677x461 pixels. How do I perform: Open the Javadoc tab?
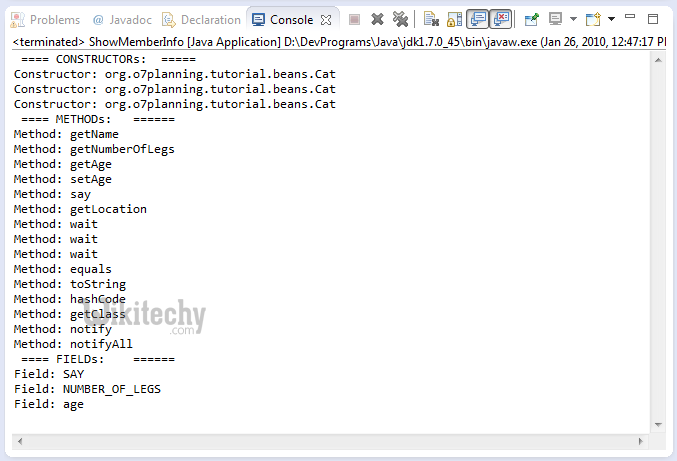pos(120,19)
